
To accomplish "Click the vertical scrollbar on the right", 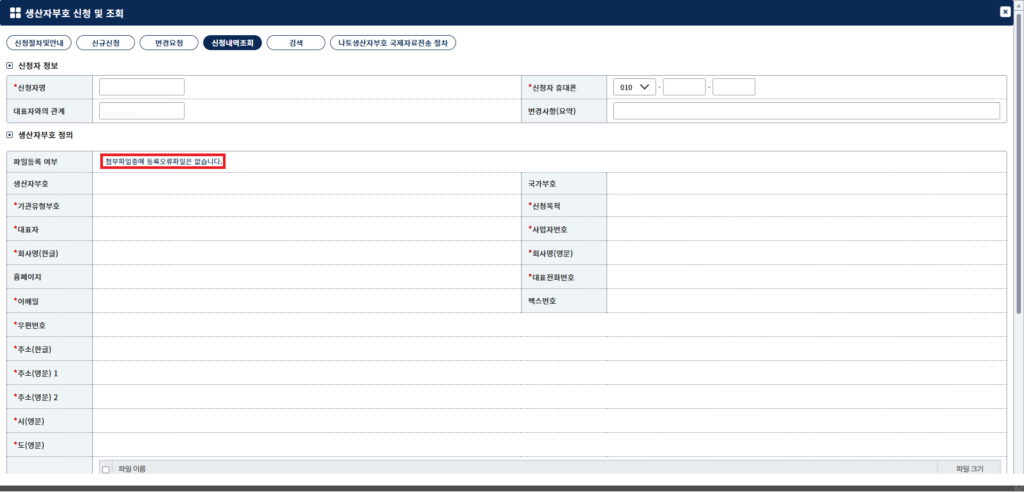I will [1019, 248].
